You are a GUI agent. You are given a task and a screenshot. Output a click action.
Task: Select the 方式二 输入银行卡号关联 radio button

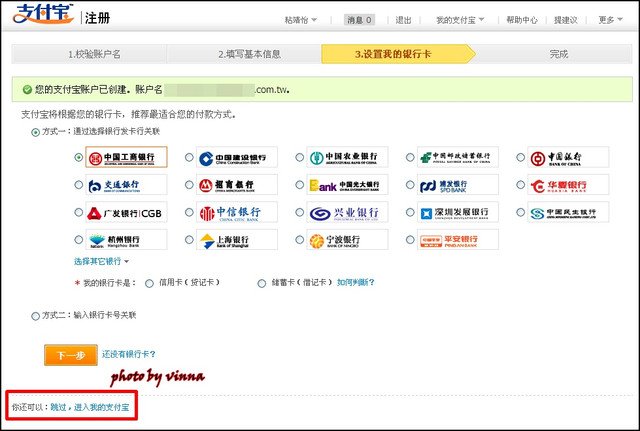(x=36, y=316)
